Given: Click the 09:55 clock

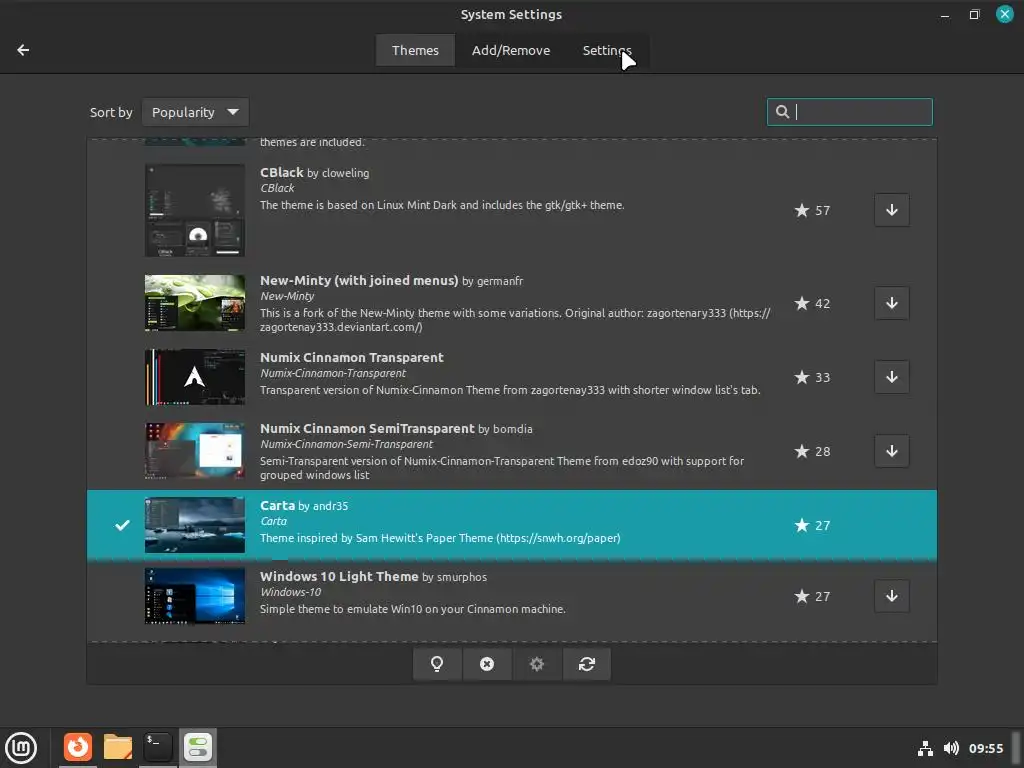Looking at the screenshot, I should point(985,748).
